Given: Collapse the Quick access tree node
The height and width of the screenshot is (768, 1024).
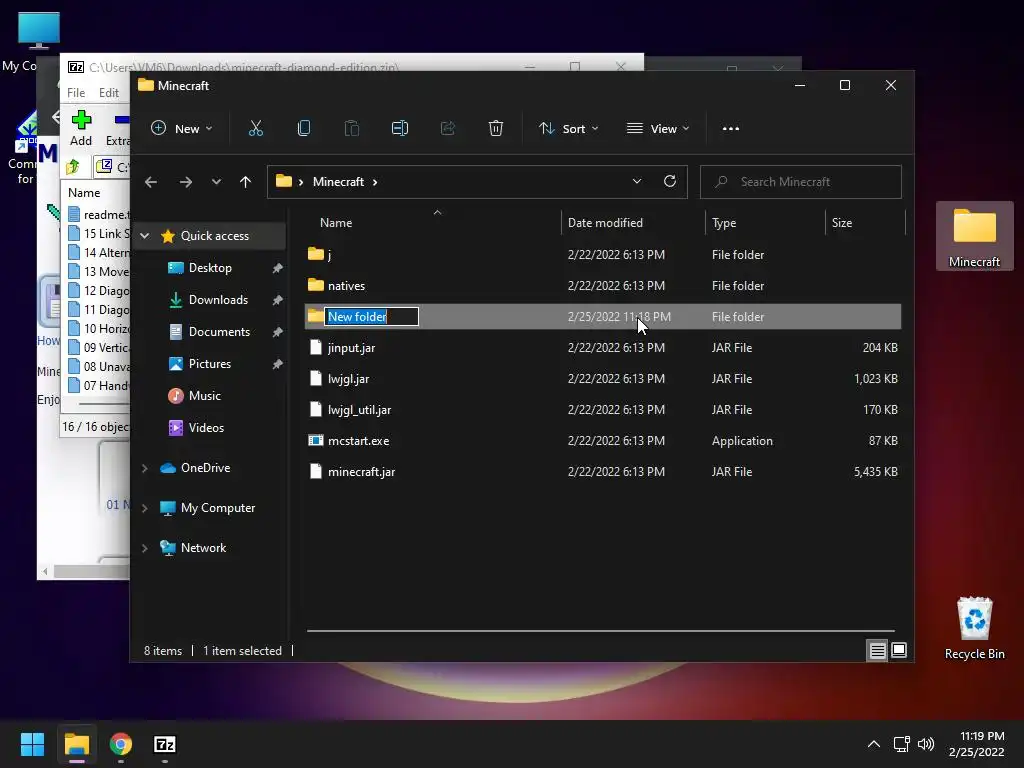Looking at the screenshot, I should [x=145, y=236].
